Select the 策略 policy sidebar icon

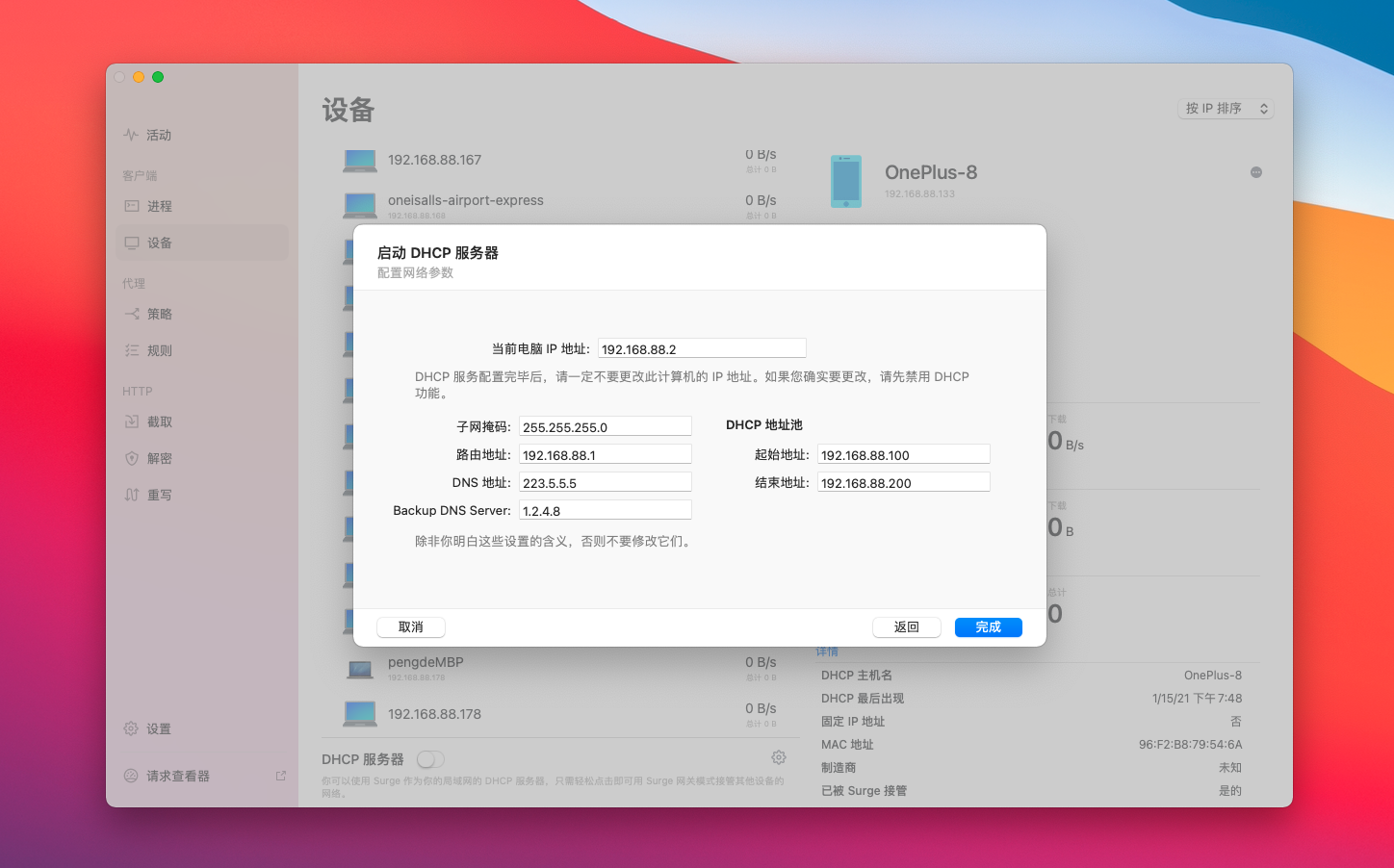pos(132,314)
